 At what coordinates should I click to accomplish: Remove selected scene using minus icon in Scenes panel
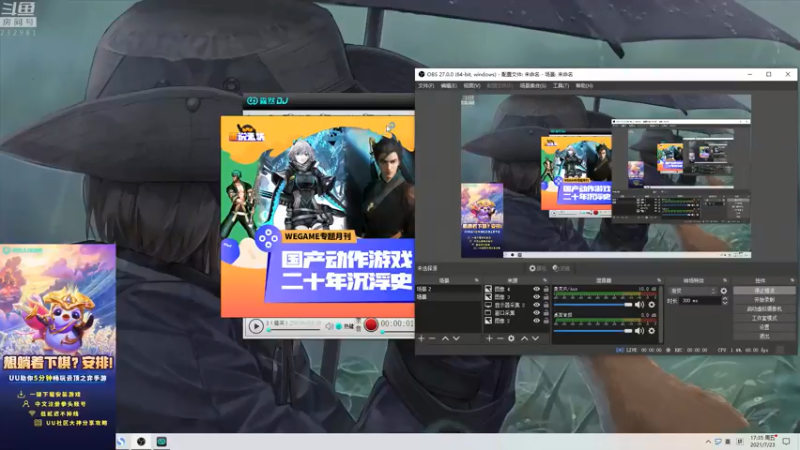click(432, 338)
